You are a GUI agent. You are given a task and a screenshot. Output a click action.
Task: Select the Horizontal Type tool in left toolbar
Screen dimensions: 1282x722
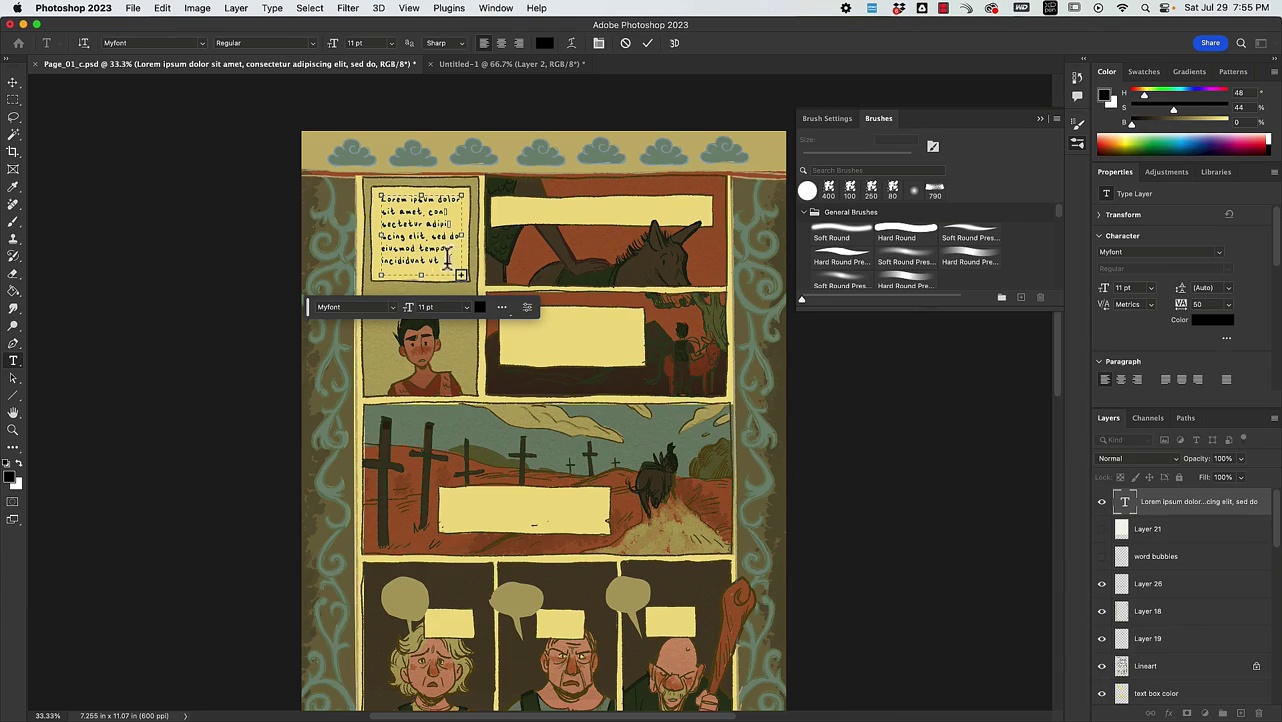point(13,361)
